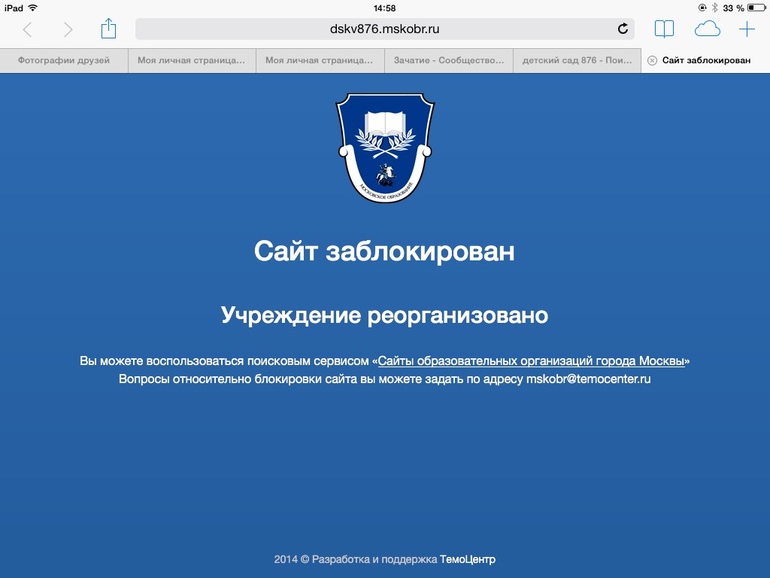This screenshot has height=578, width=770.
Task: Show iCloud Tabs cloud icon
Action: coord(707,29)
